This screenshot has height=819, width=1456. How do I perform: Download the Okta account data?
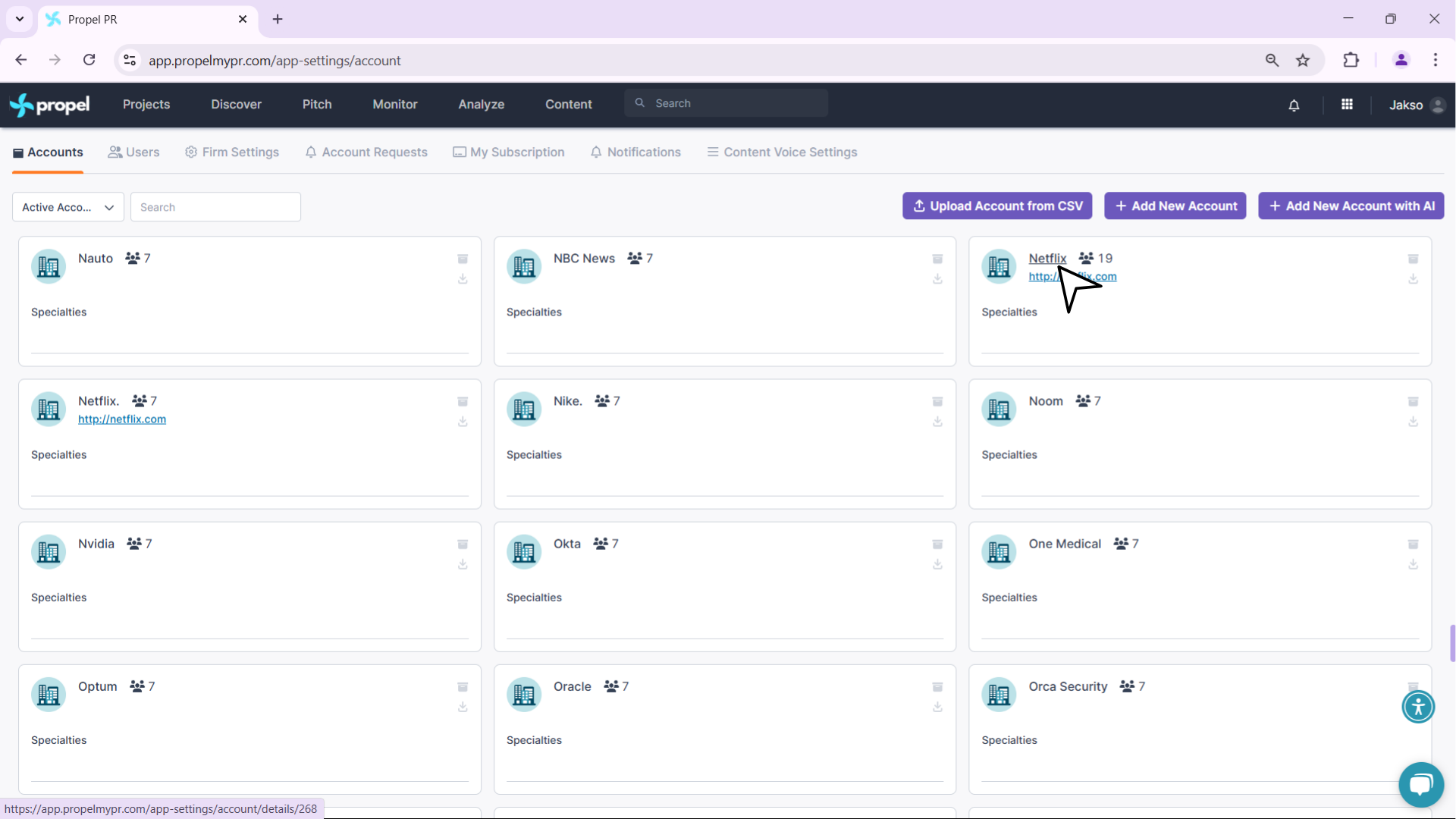937,564
